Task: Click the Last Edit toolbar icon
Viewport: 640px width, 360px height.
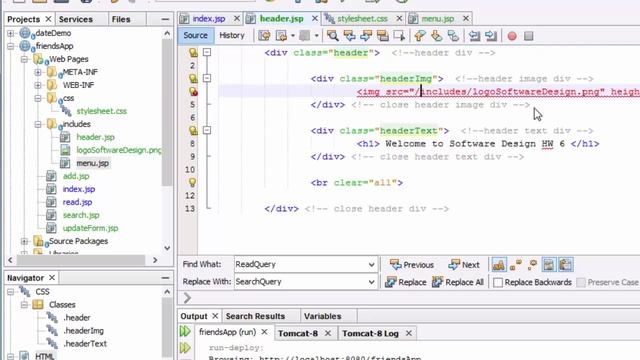Action: (264, 36)
